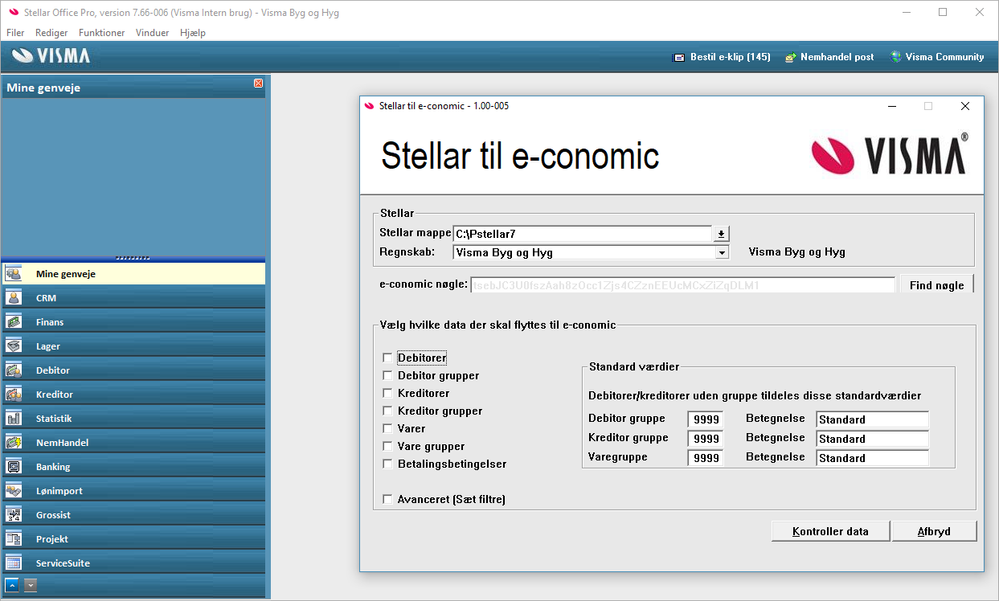Open the Projekt module
This screenshot has width=999, height=601.
point(134,539)
